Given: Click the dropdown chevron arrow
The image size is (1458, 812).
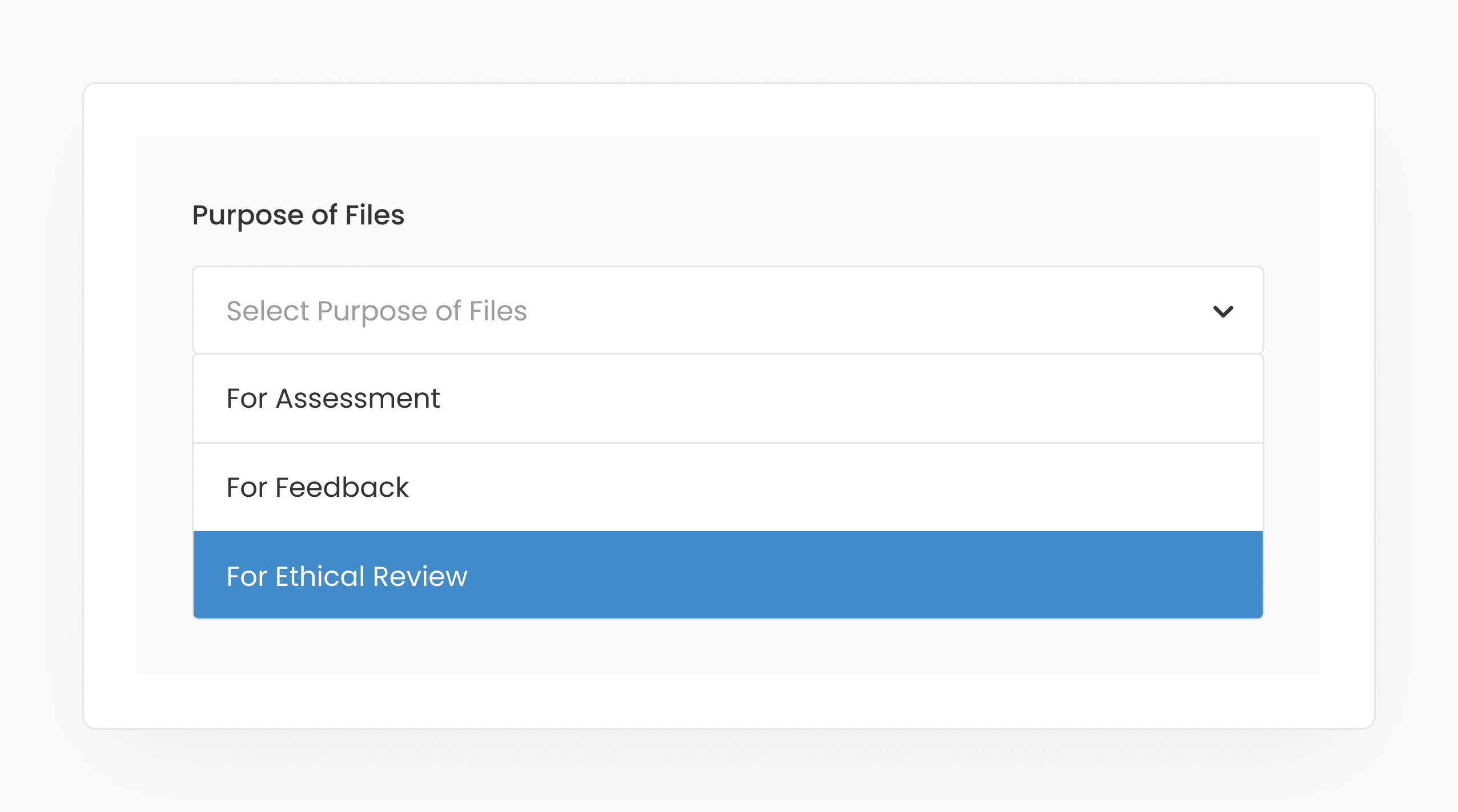Looking at the screenshot, I should pos(1223,312).
